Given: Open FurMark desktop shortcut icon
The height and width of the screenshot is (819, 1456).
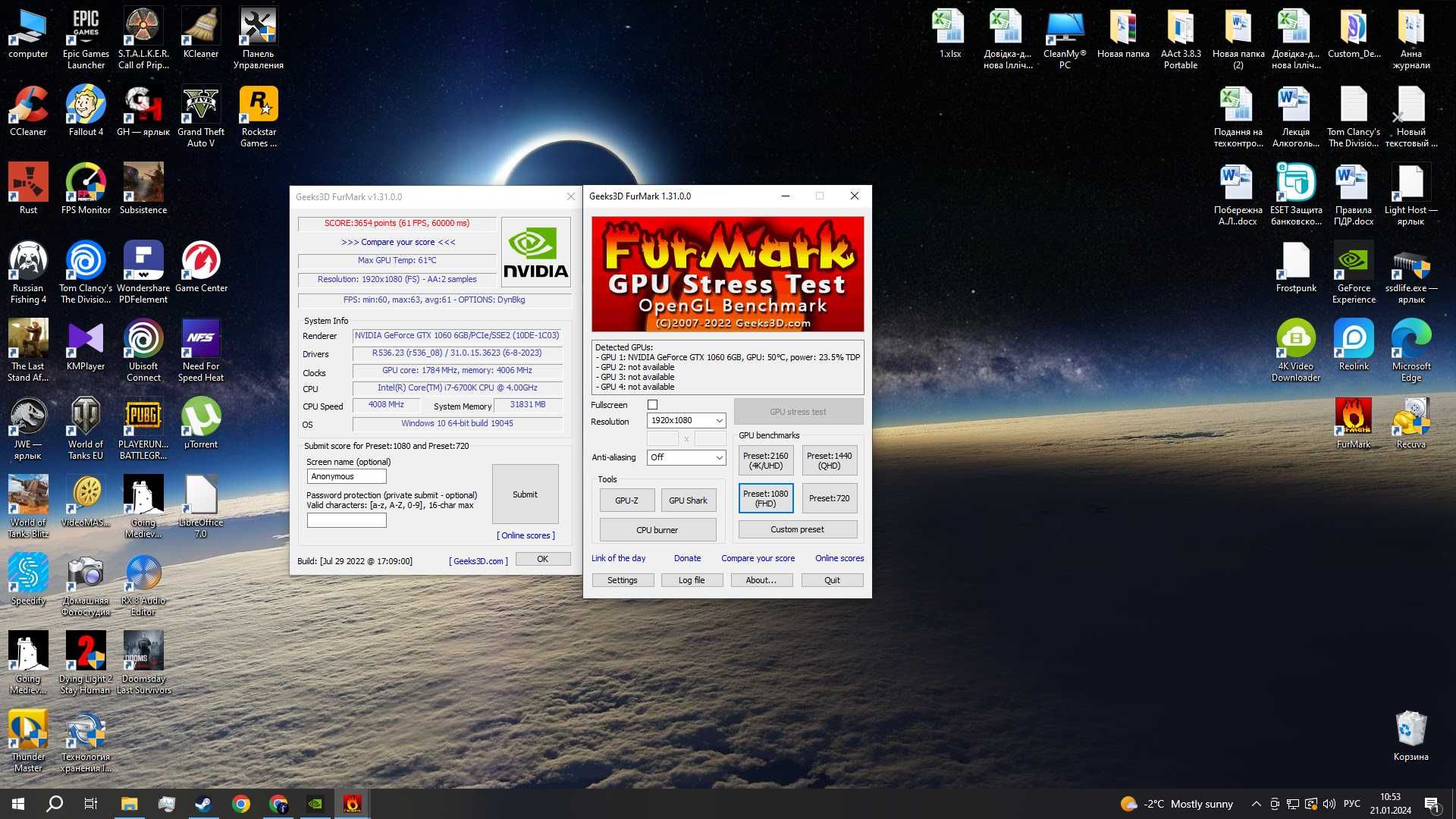Looking at the screenshot, I should tap(1354, 423).
